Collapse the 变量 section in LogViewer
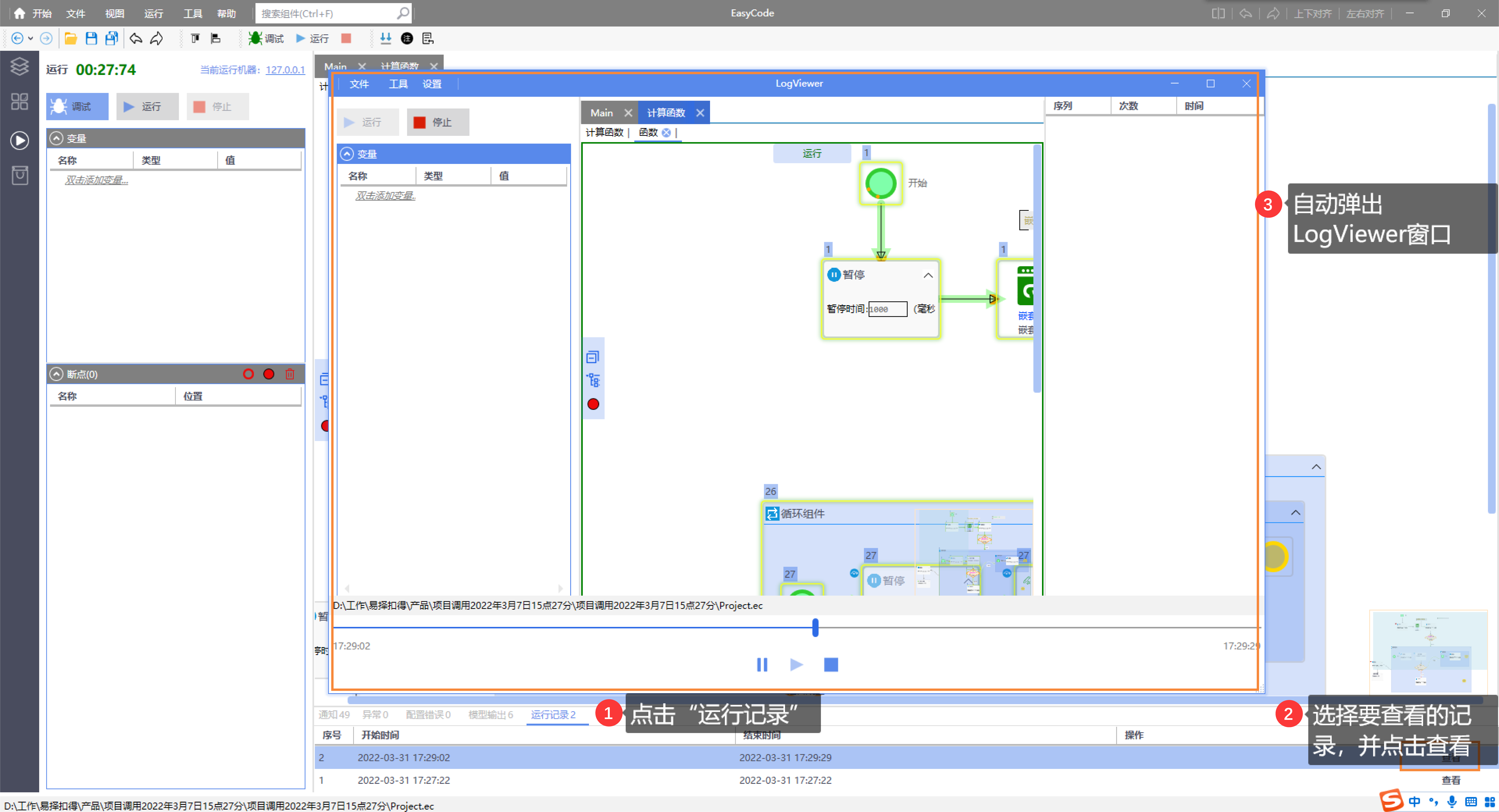The height and width of the screenshot is (812, 1499). click(x=347, y=154)
